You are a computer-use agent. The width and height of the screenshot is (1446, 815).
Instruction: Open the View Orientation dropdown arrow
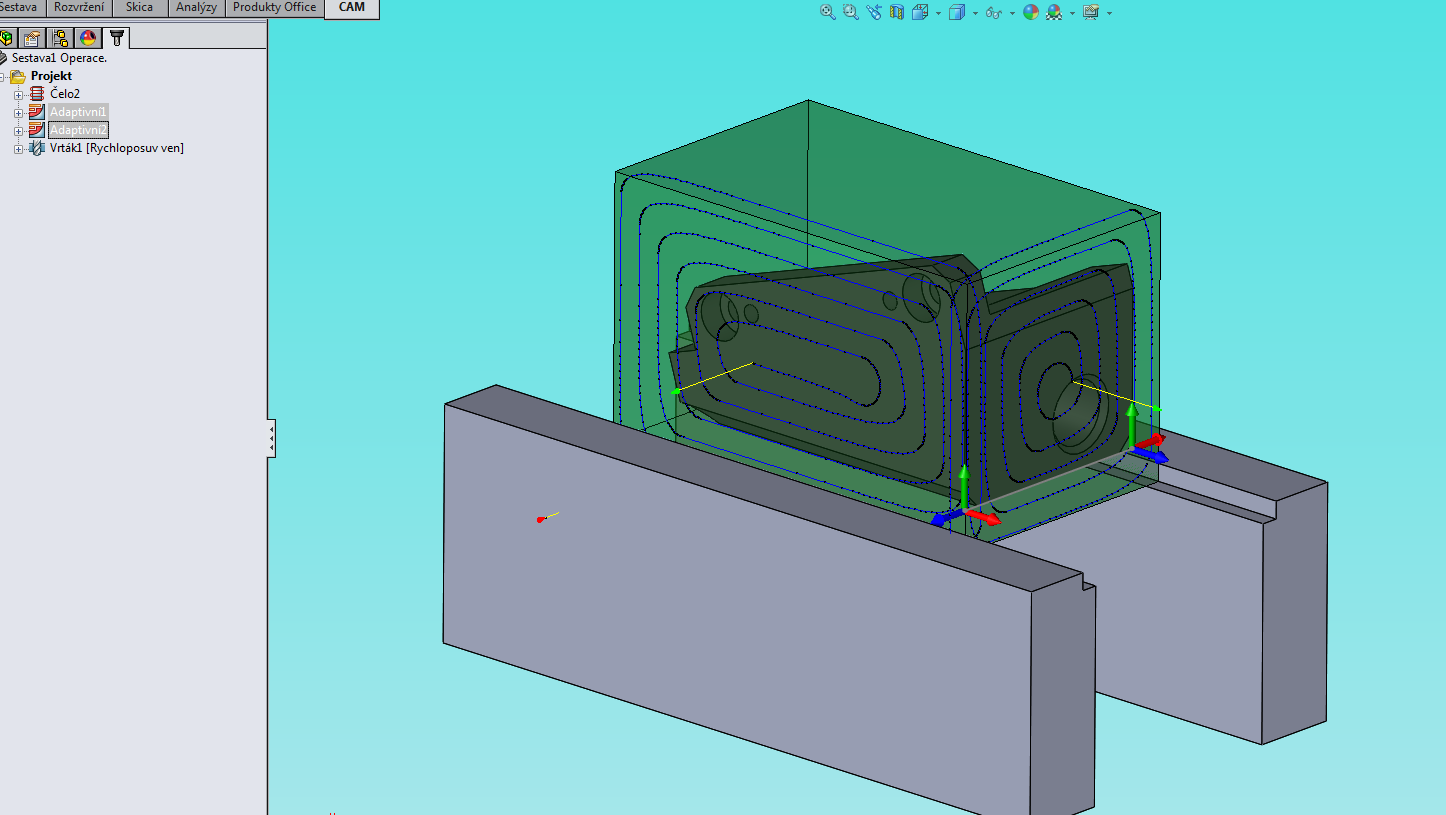coord(939,13)
